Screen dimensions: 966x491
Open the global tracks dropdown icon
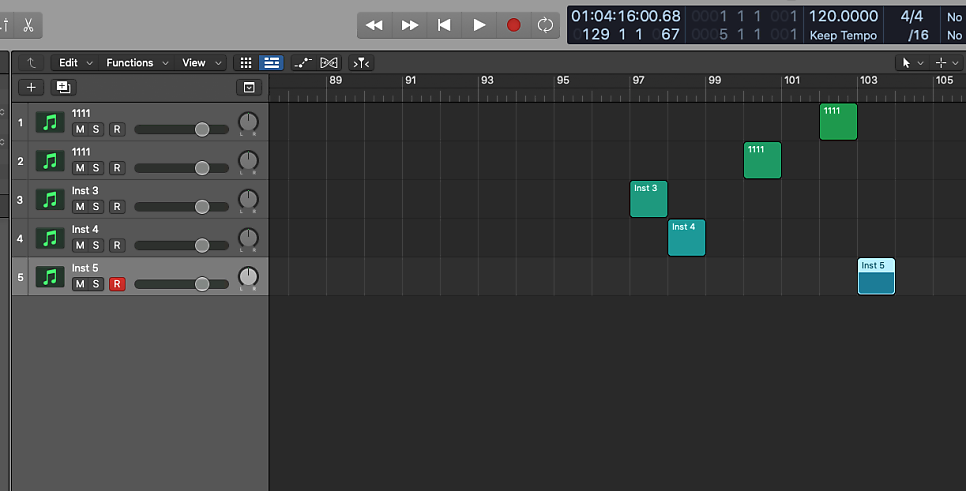[x=249, y=87]
